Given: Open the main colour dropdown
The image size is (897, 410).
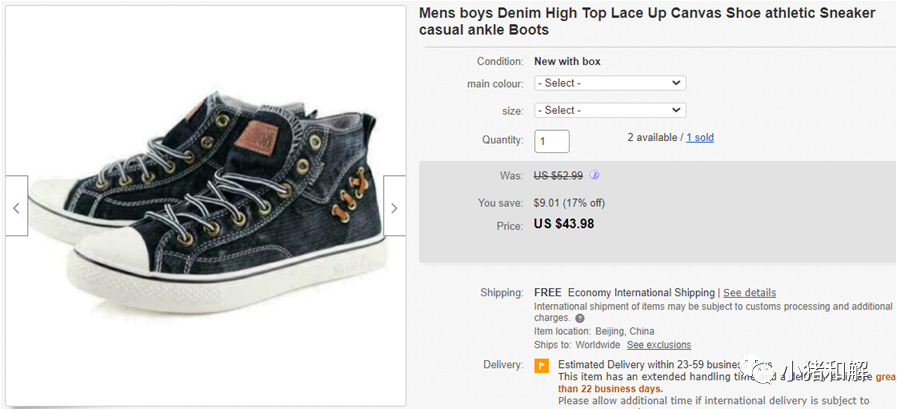Looking at the screenshot, I should pyautogui.click(x=609, y=83).
